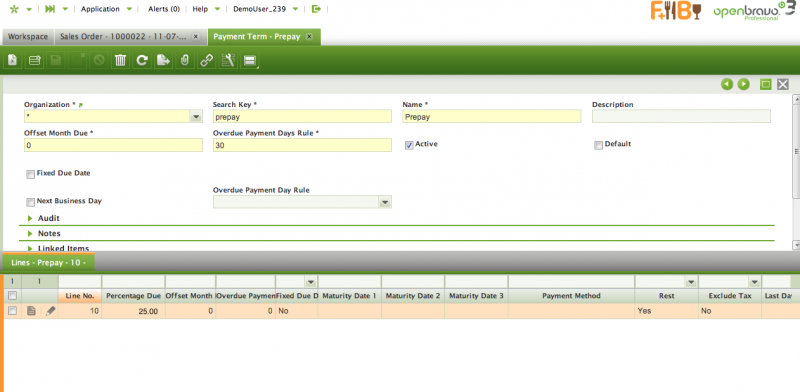
Task: Click the disabled Save toolbar icon
Action: click(56, 60)
